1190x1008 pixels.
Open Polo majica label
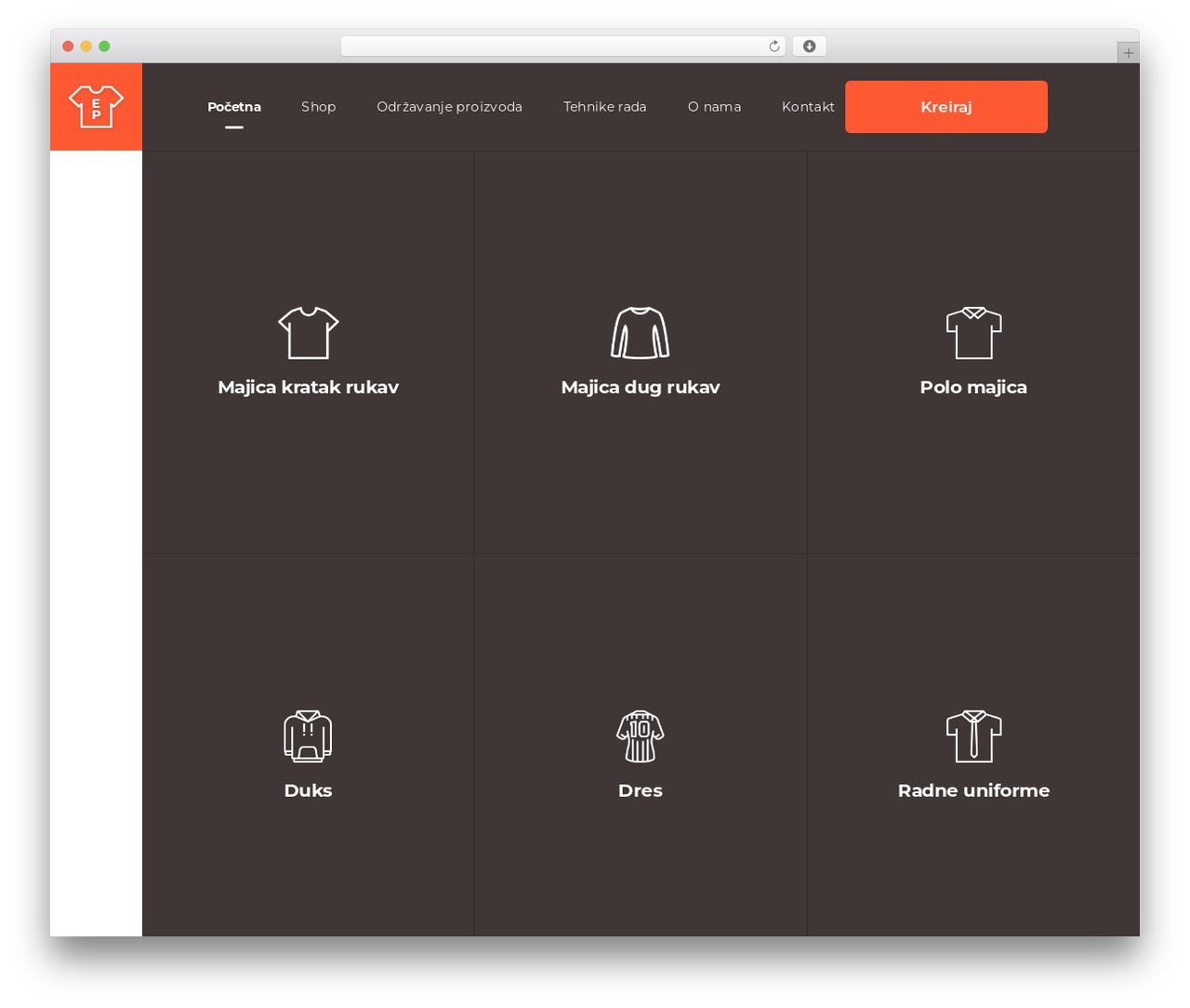tap(973, 388)
